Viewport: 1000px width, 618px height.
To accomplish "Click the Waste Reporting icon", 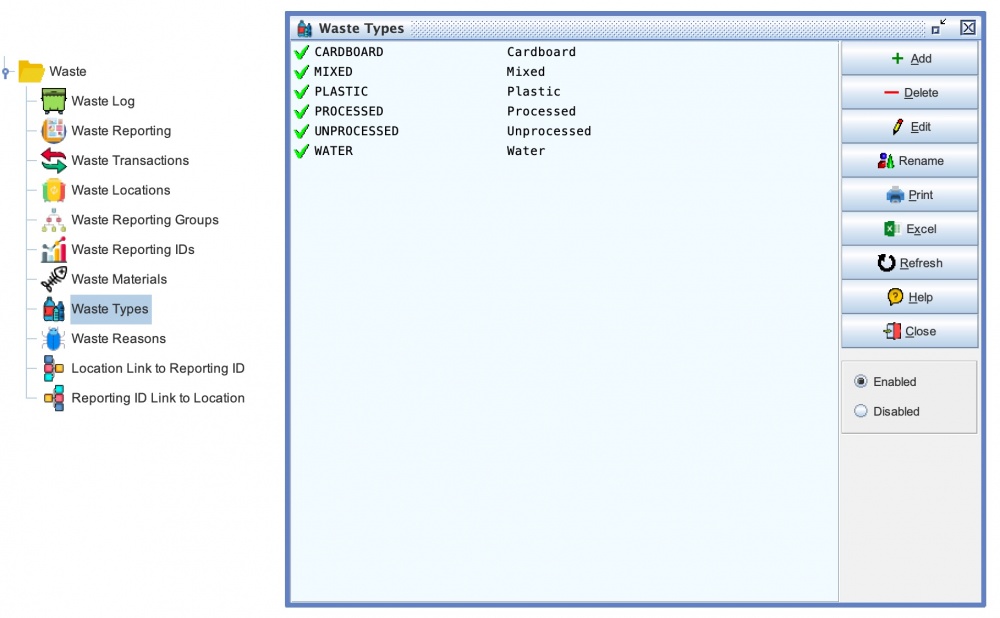I will [x=53, y=131].
